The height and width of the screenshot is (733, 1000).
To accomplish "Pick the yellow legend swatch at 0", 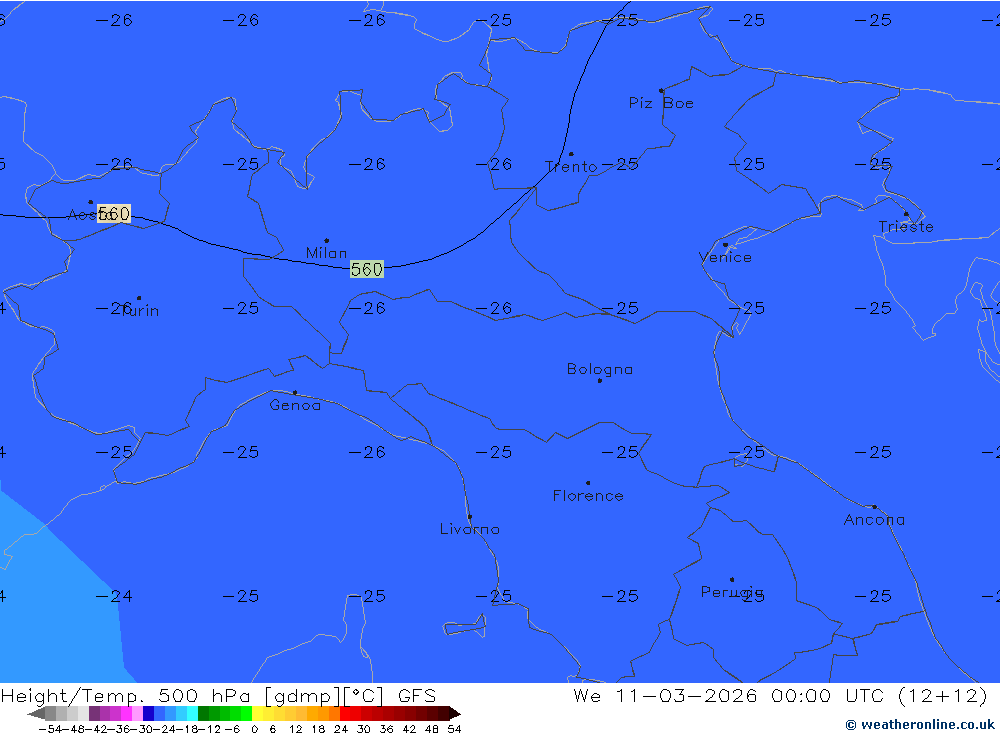I will coord(258,713).
